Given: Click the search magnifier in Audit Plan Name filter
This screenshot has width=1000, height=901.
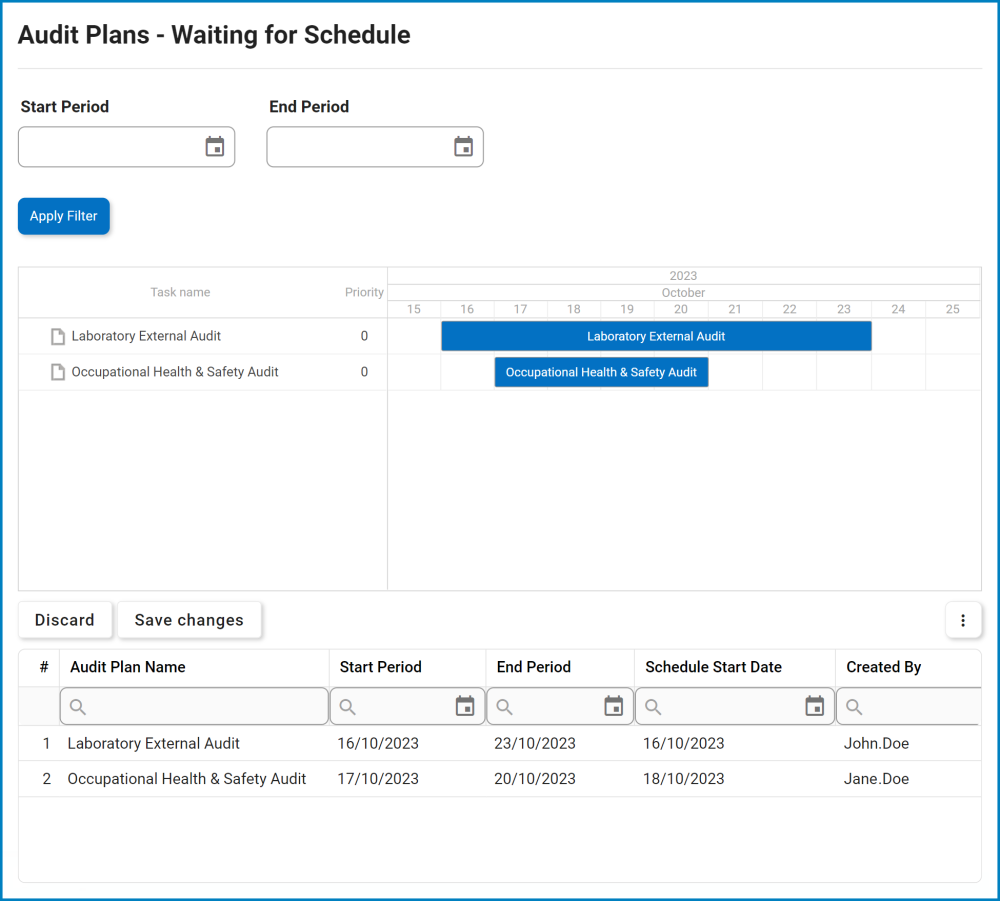Looking at the screenshot, I should click(77, 706).
